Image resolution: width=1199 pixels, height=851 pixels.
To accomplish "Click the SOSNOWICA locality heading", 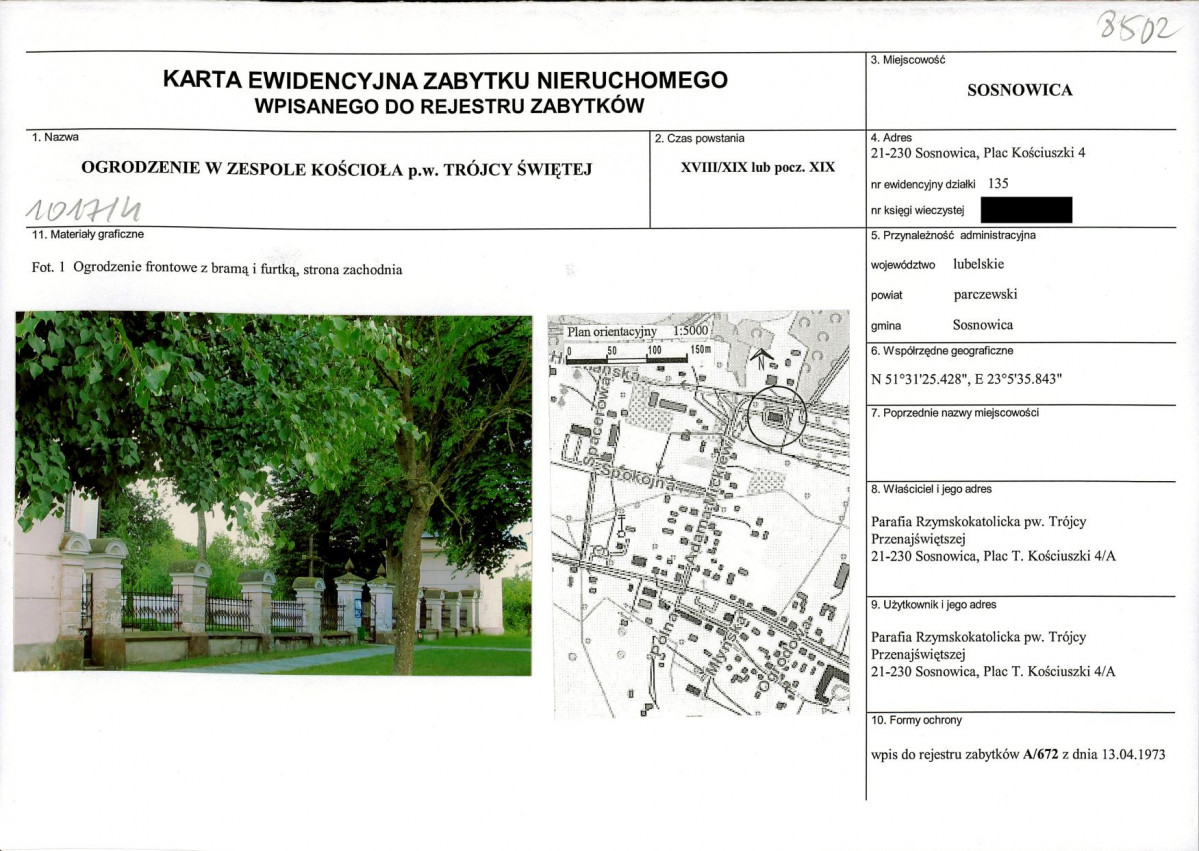I will pos(1019,90).
